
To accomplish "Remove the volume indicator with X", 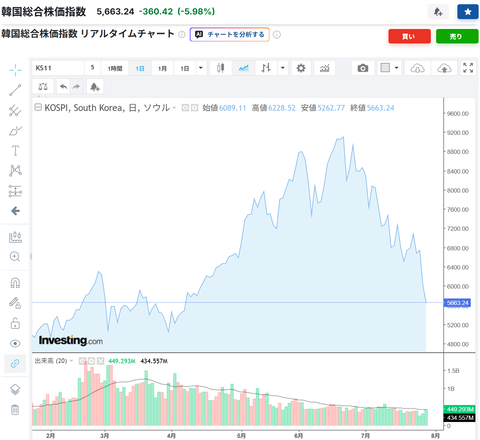I will [100, 361].
